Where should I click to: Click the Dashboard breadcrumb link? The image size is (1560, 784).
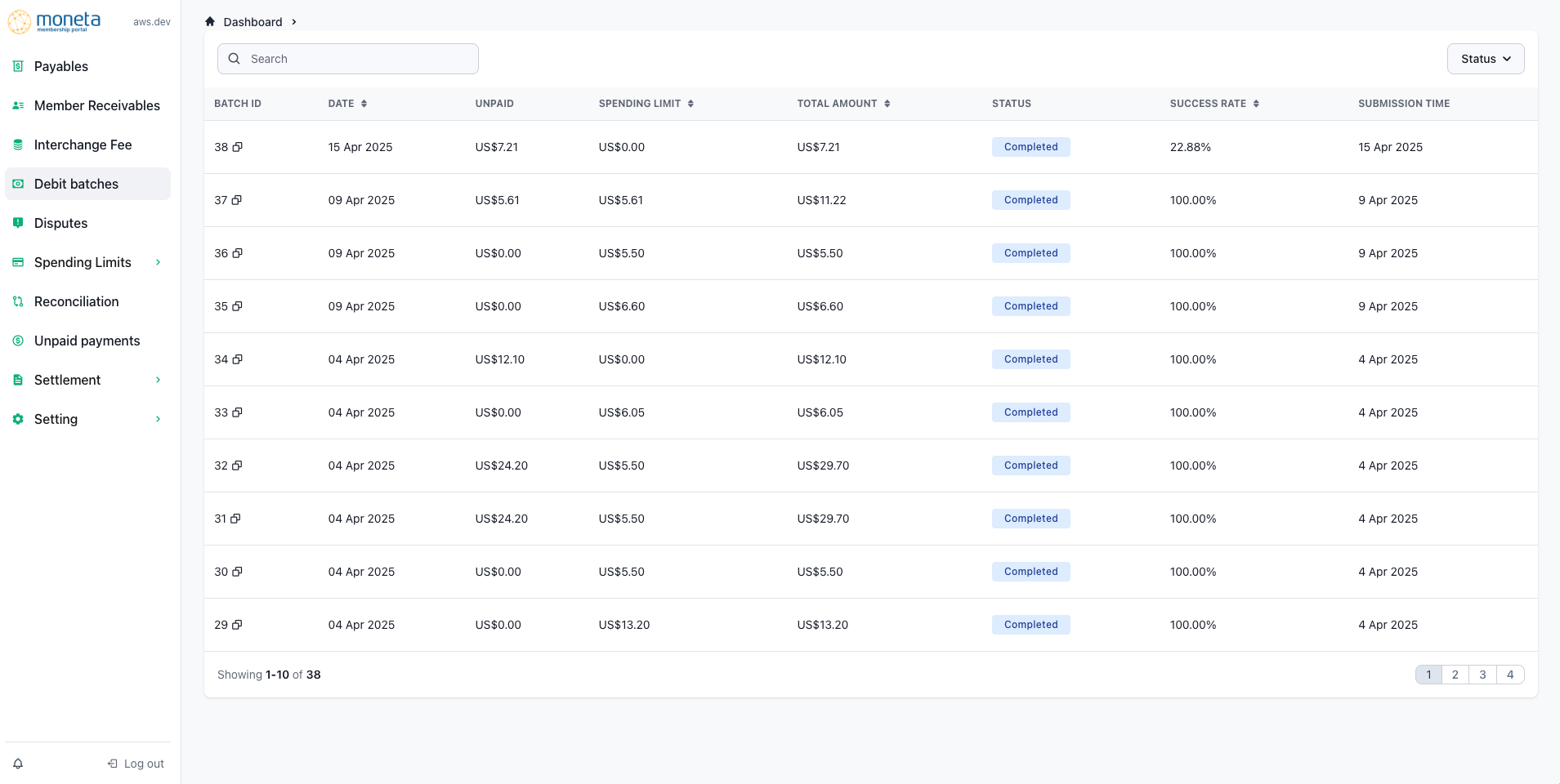click(253, 22)
